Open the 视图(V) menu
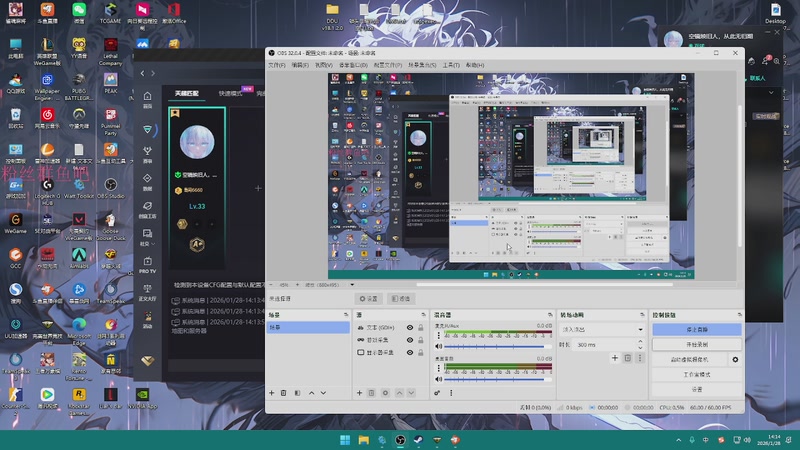 [x=323, y=65]
